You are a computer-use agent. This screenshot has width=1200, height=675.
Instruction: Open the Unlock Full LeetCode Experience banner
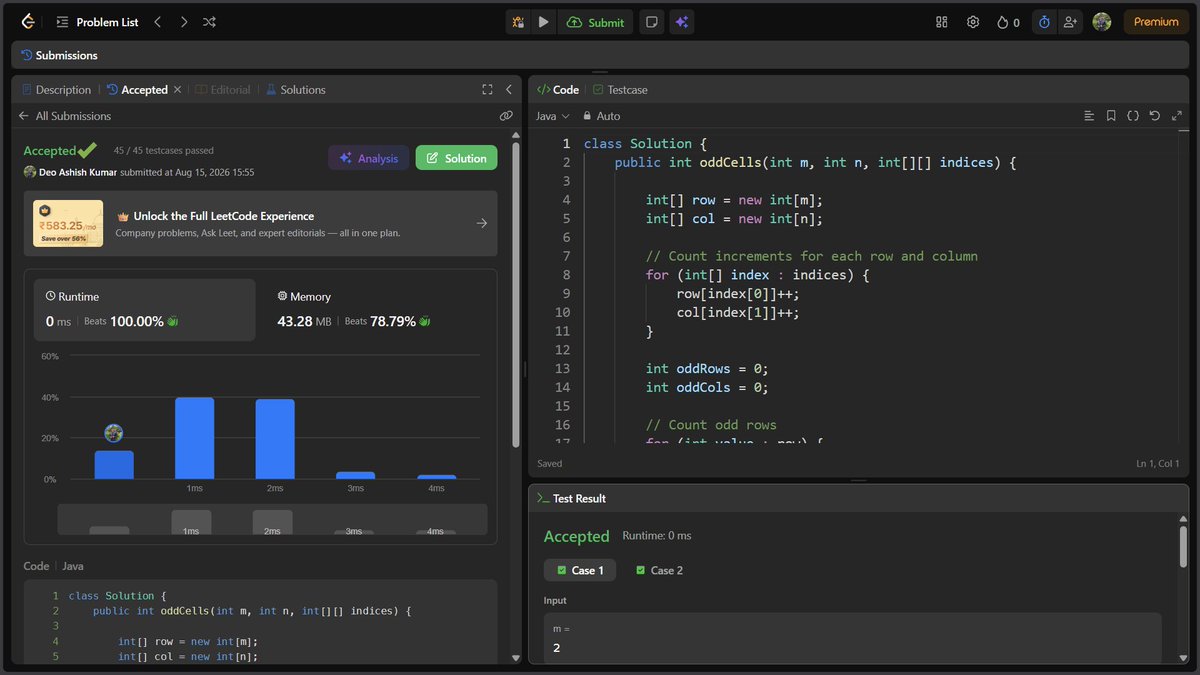(x=260, y=223)
